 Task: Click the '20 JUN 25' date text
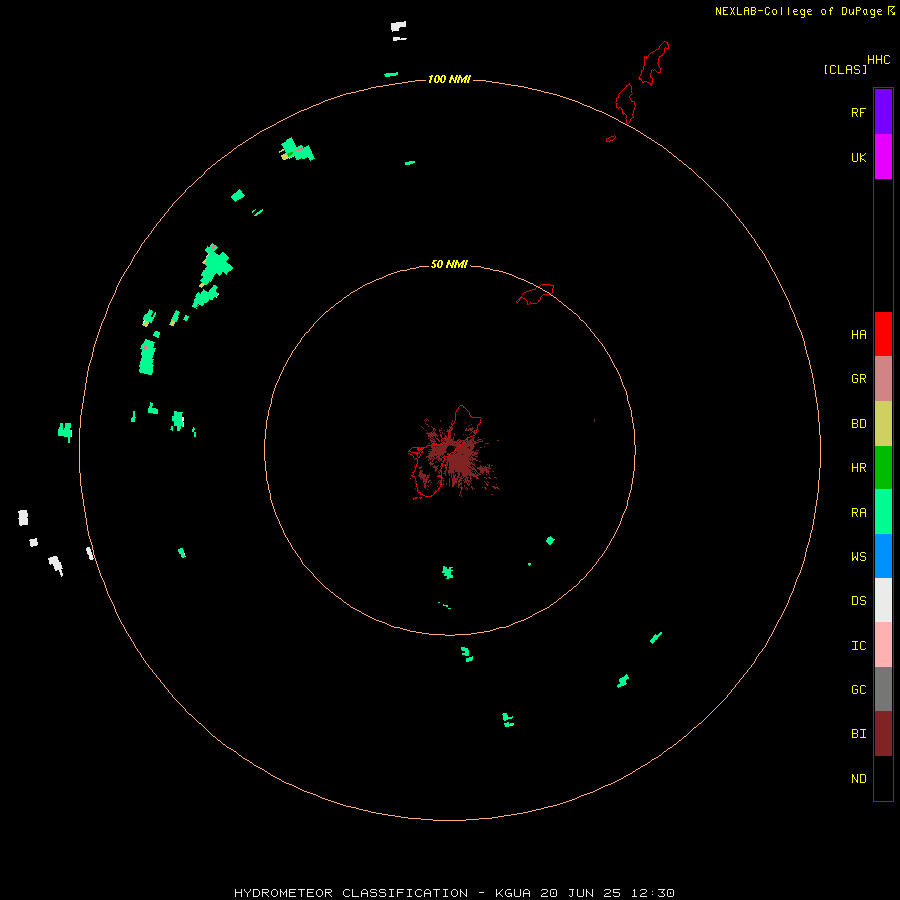[x=581, y=893]
